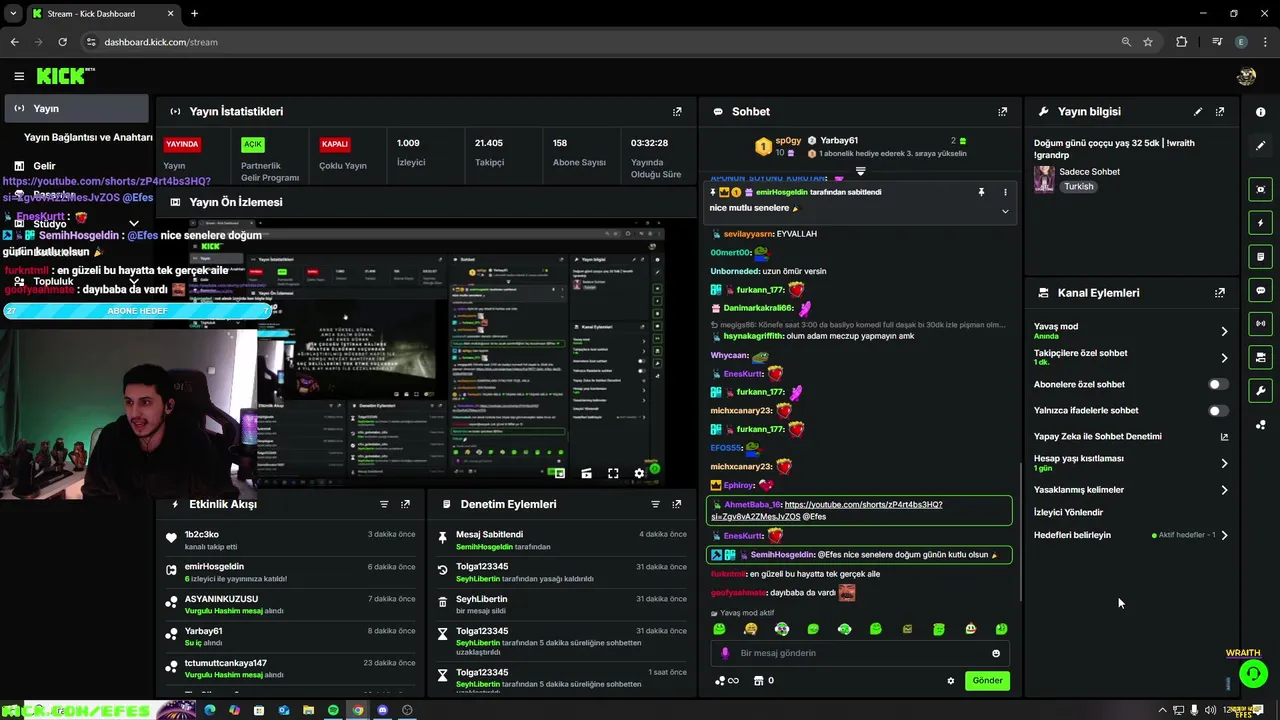
Task: Click first green emote in quick emote row
Action: 719,629
